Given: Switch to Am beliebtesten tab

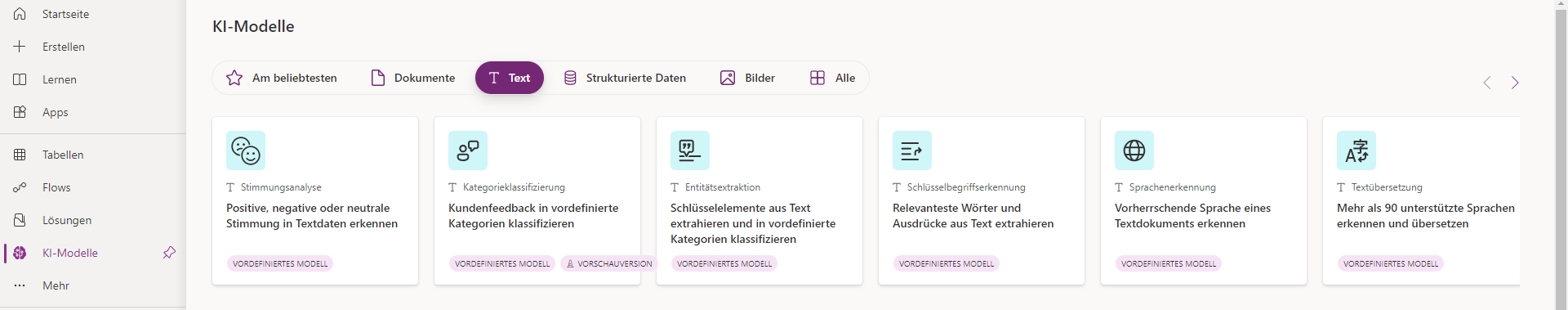Looking at the screenshot, I should click(x=281, y=78).
